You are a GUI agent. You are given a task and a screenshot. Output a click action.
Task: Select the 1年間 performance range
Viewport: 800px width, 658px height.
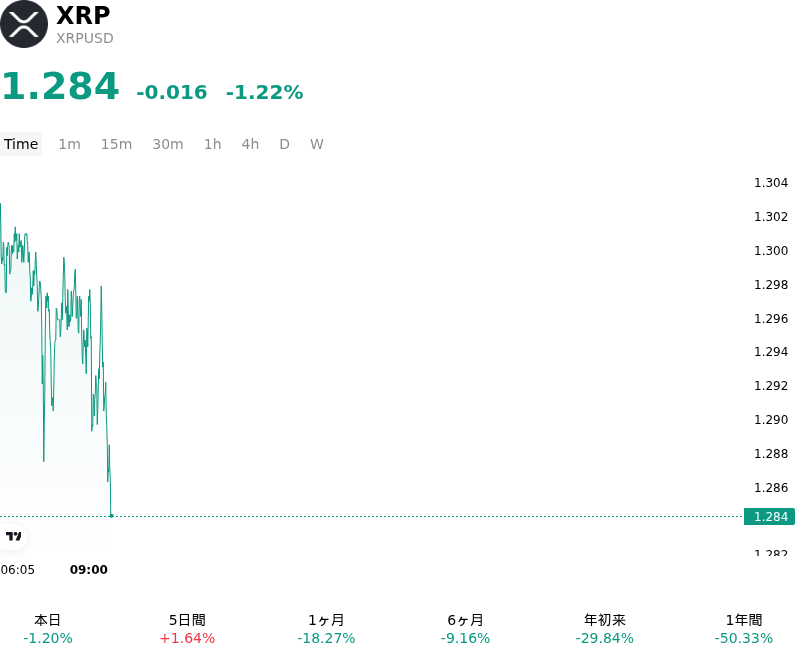744,629
